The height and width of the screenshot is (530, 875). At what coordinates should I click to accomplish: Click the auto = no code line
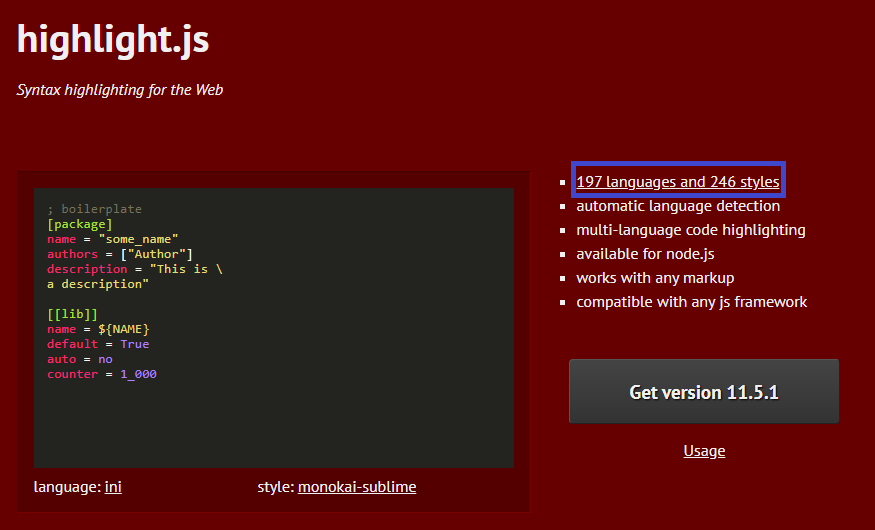coord(80,359)
